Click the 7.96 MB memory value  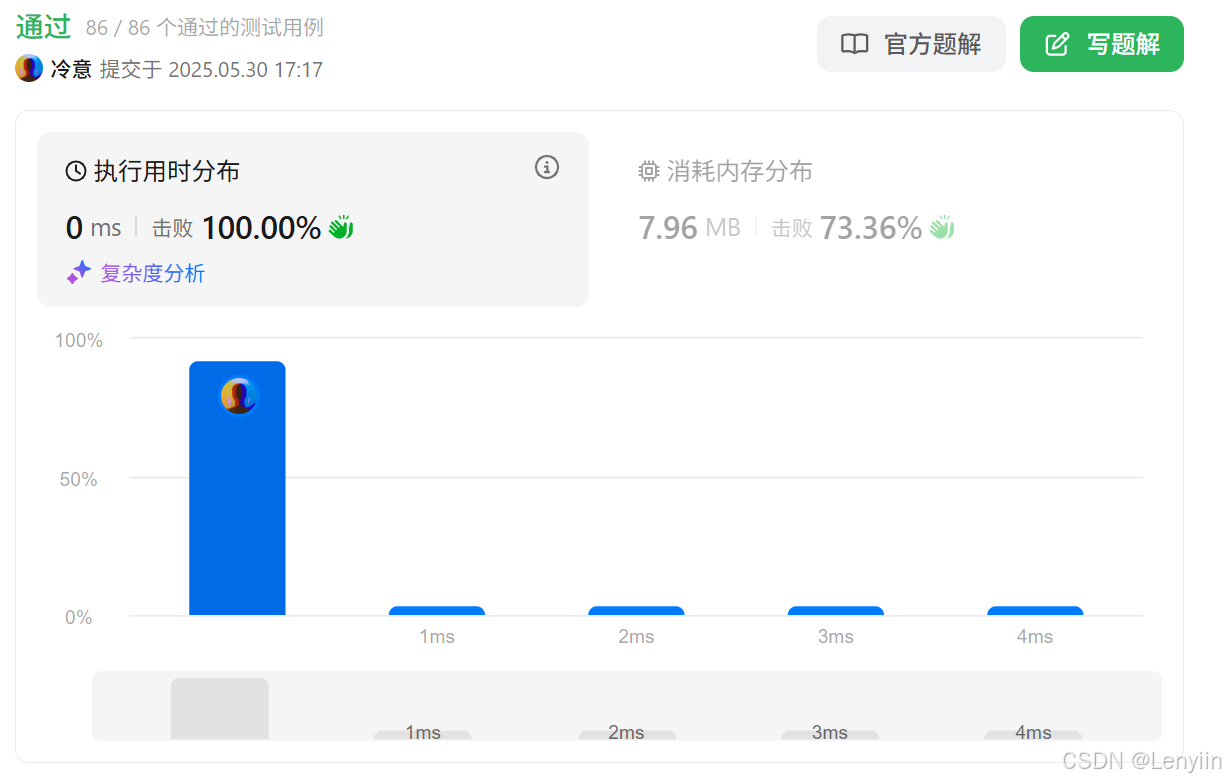tap(689, 228)
